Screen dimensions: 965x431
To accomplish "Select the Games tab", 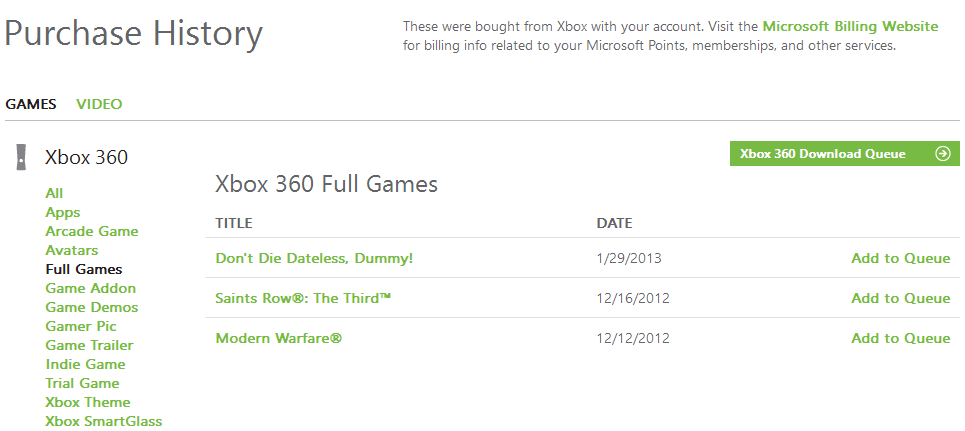I will [31, 104].
